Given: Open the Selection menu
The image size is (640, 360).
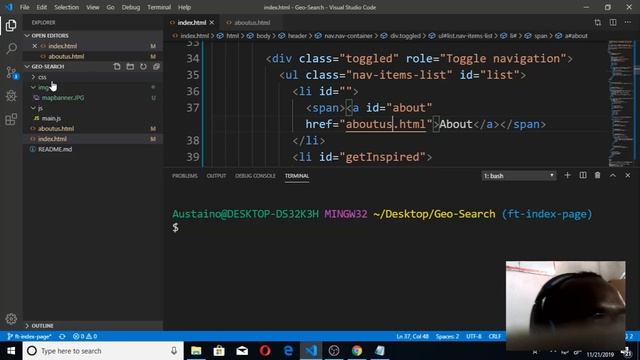Looking at the screenshot, I should 67,7.
